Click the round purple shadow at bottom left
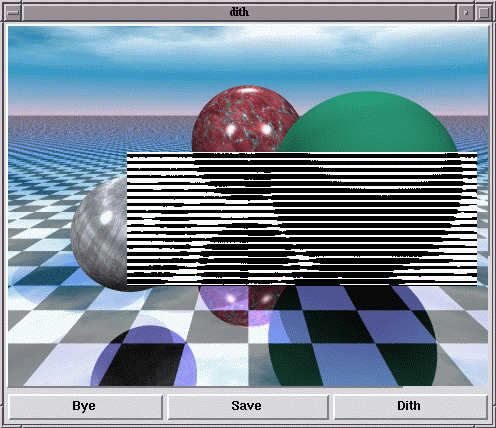 coord(144,356)
